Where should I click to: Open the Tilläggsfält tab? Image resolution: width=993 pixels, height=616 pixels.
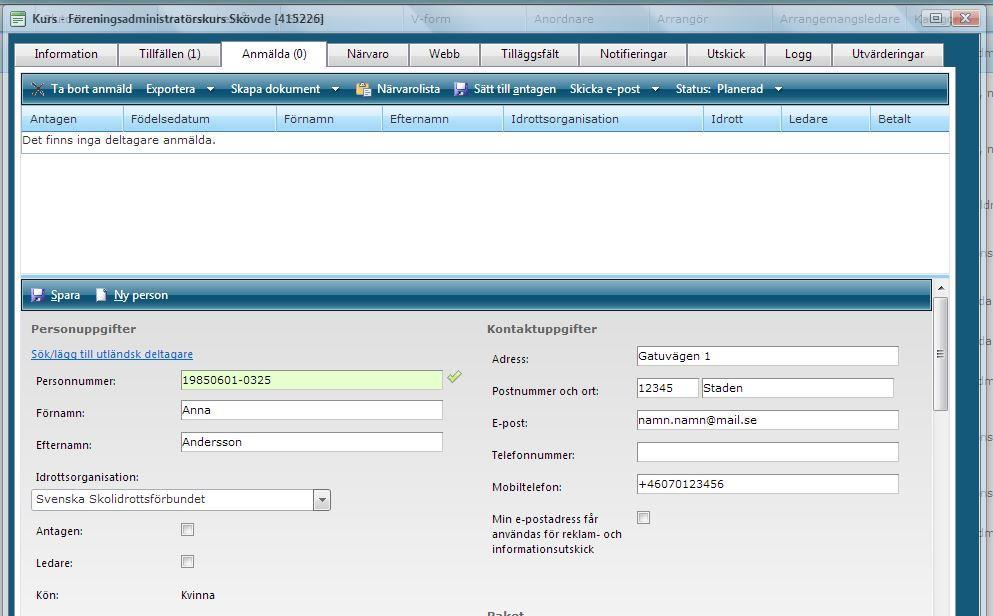point(530,54)
